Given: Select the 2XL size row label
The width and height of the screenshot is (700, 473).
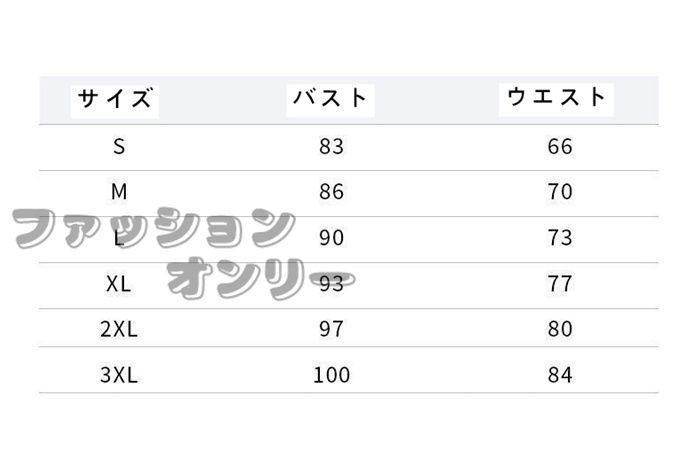Looking at the screenshot, I should (119, 330).
